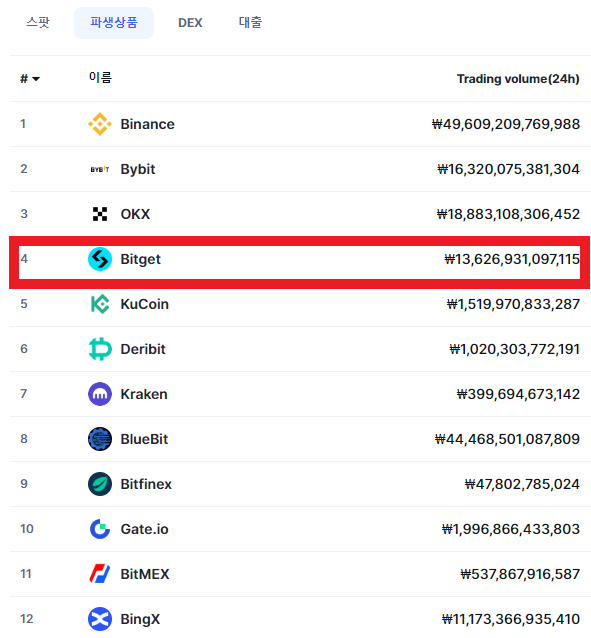Click the BingX logo icon

(x=100, y=619)
